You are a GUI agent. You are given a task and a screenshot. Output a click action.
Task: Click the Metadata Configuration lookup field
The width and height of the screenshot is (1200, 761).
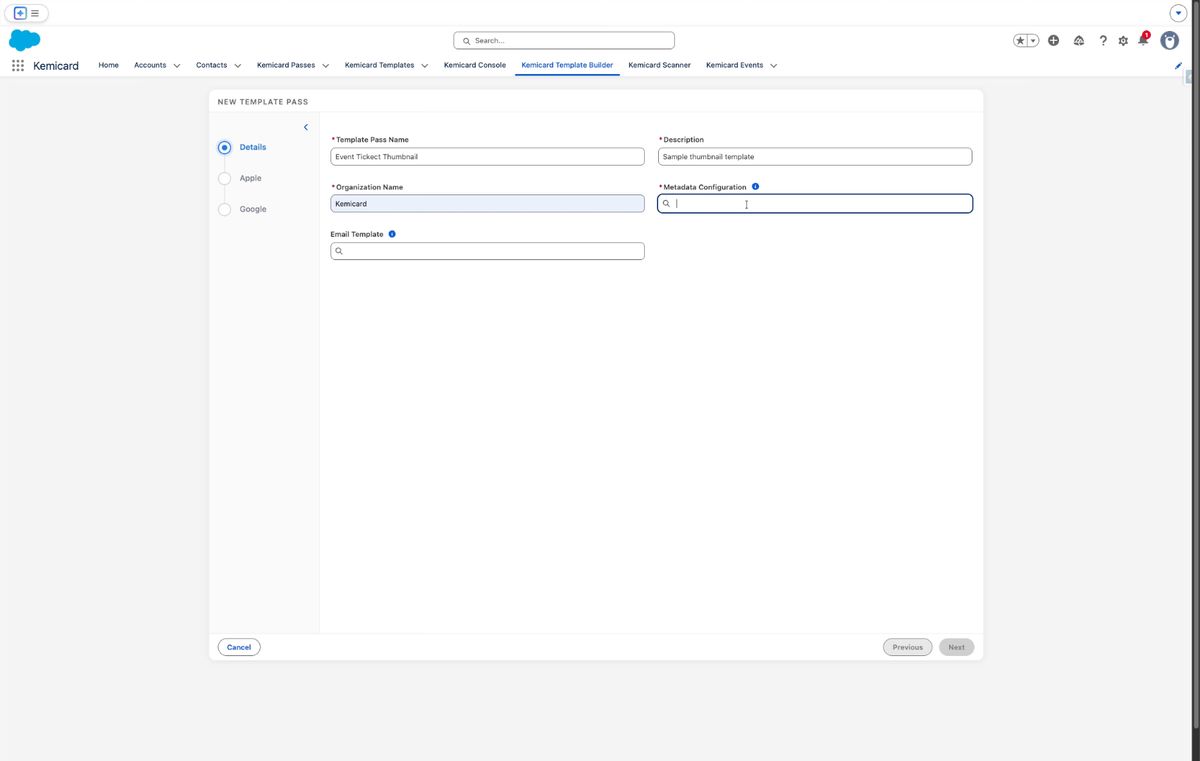[x=815, y=203]
